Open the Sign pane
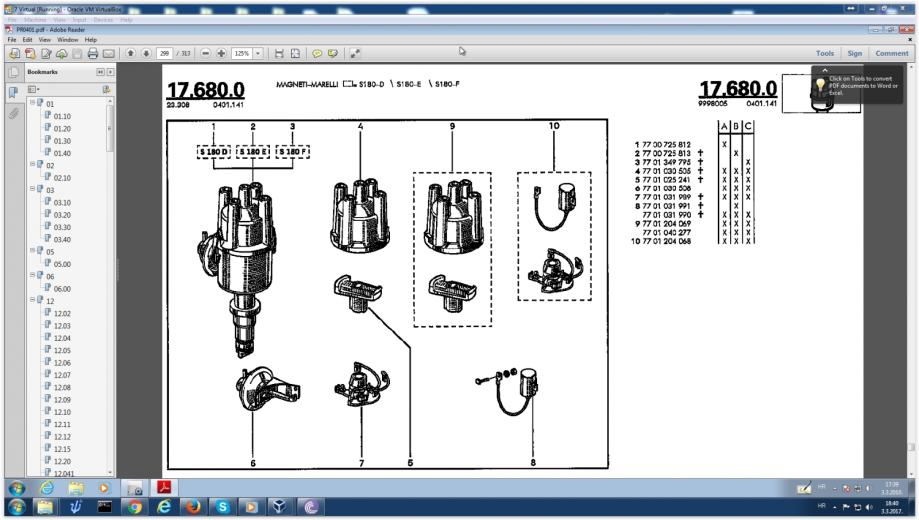The height and width of the screenshot is (520, 919). [x=855, y=53]
